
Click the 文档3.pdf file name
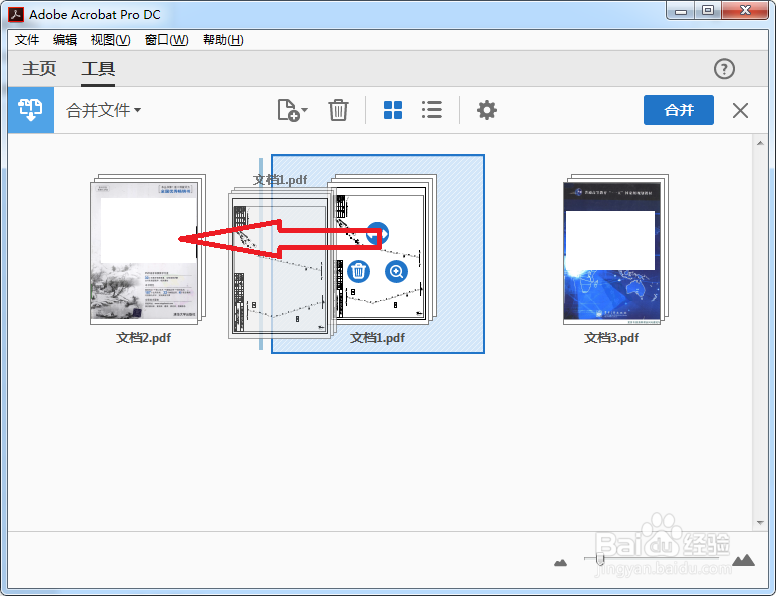pos(612,338)
